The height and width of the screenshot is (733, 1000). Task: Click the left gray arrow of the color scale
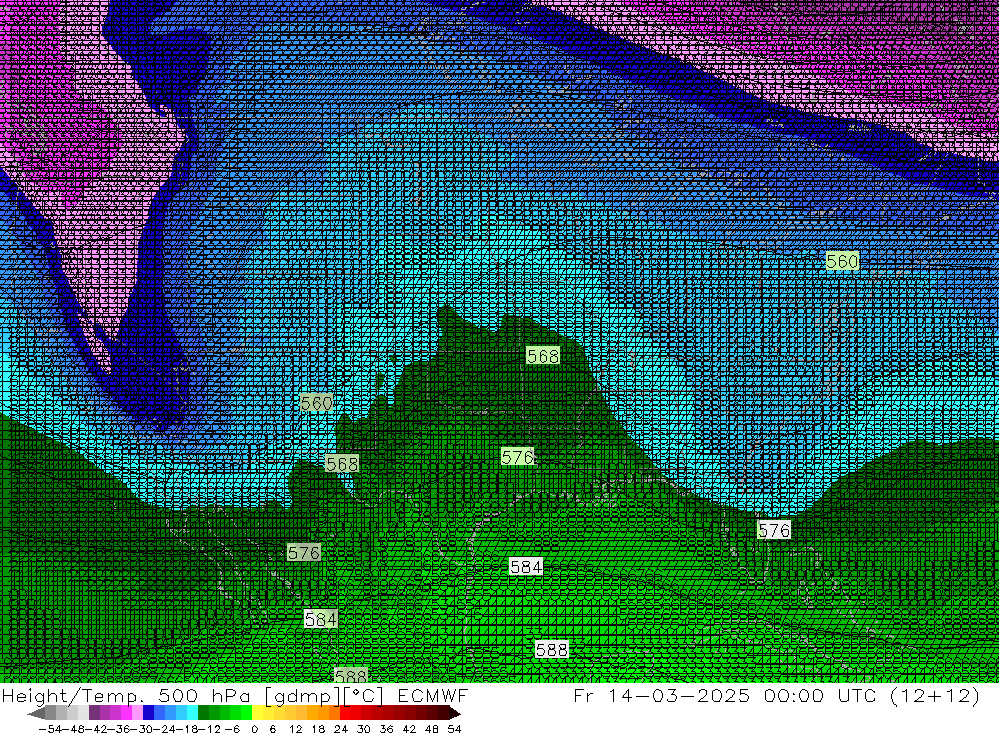point(36,713)
